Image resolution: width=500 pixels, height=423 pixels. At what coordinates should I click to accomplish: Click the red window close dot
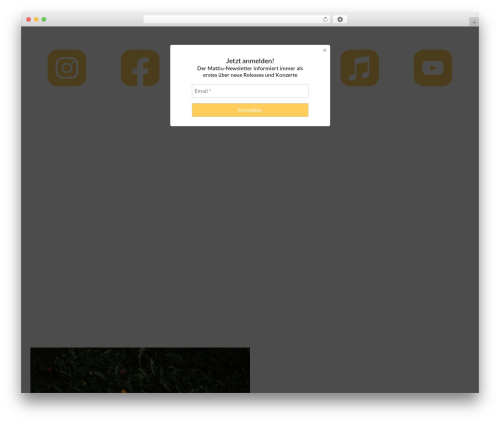[x=29, y=19]
